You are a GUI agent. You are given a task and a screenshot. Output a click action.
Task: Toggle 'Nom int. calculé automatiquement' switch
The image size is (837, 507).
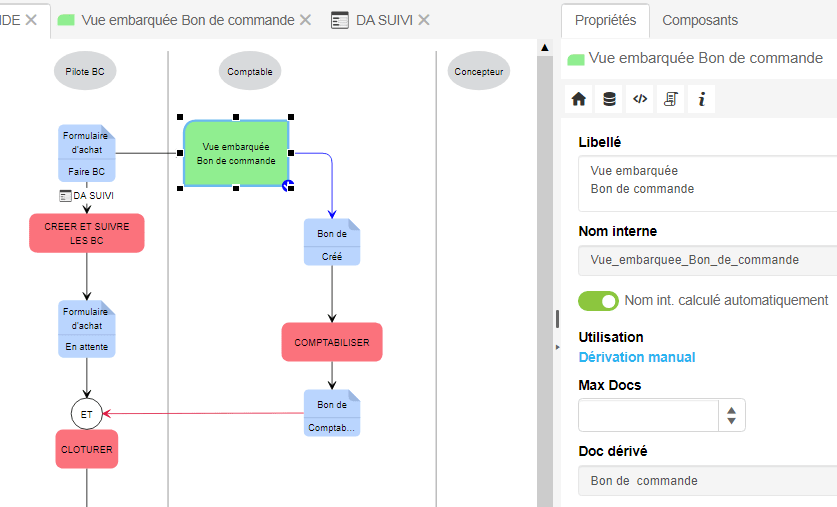599,301
